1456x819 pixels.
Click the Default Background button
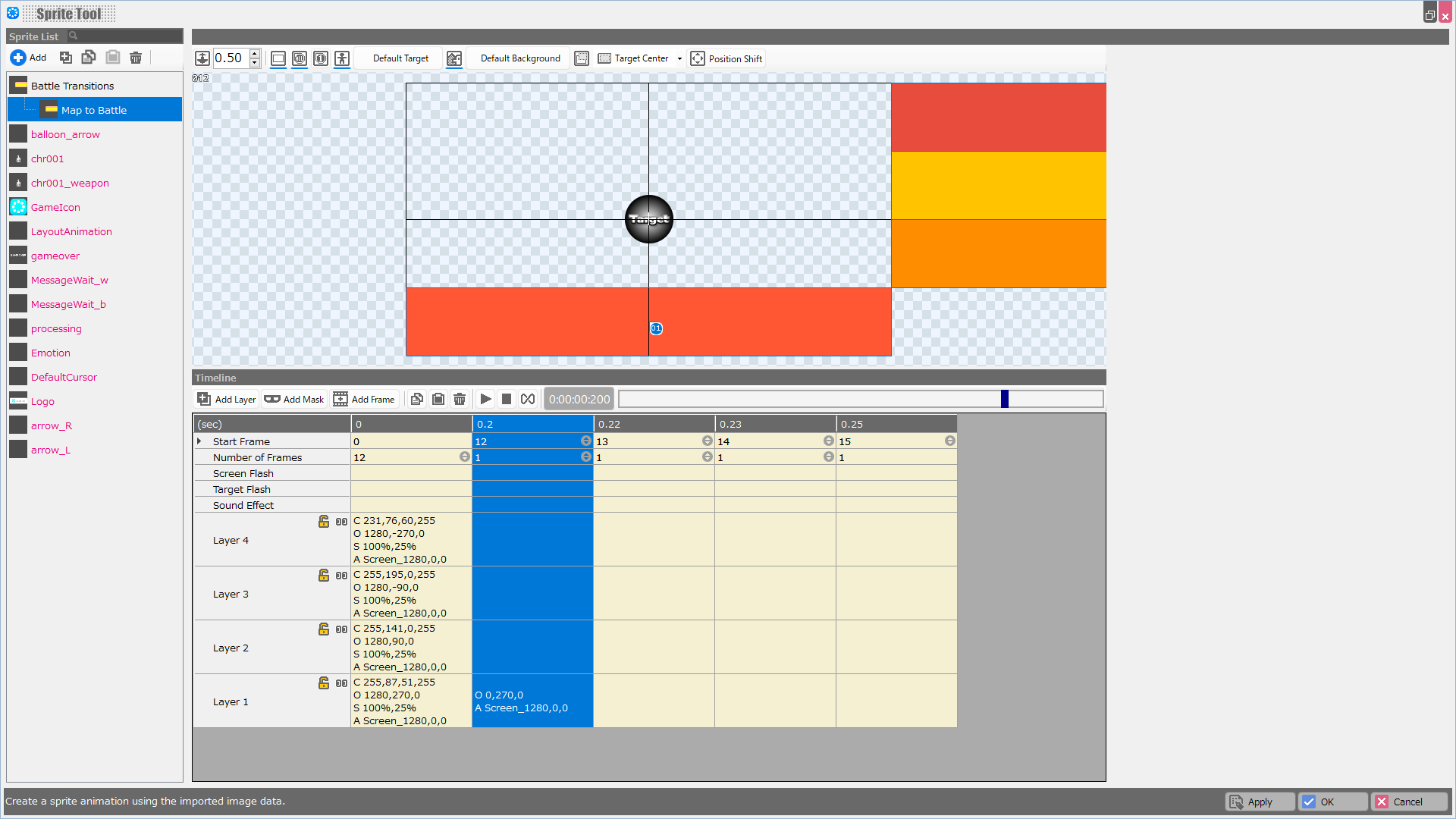coord(520,58)
